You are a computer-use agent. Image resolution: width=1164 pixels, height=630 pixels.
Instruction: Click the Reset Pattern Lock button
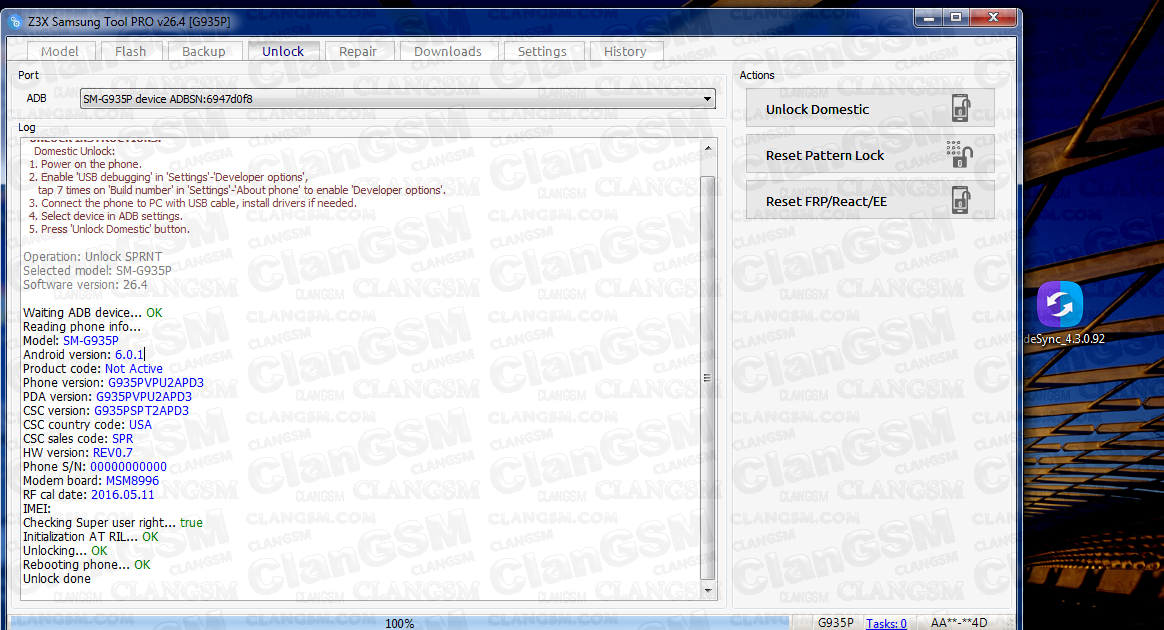870,154
